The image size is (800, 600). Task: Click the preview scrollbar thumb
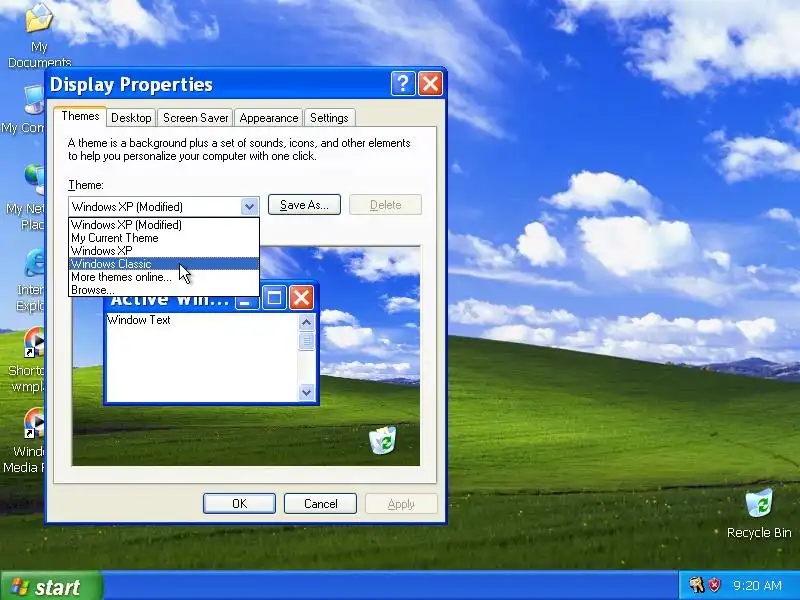pos(306,341)
